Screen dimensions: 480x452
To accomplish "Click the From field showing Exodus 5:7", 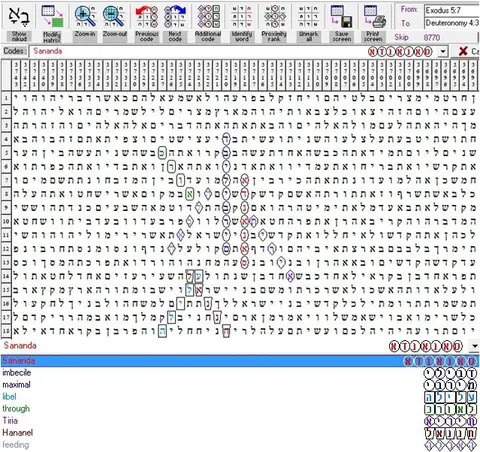I will pyautogui.click(x=452, y=10).
